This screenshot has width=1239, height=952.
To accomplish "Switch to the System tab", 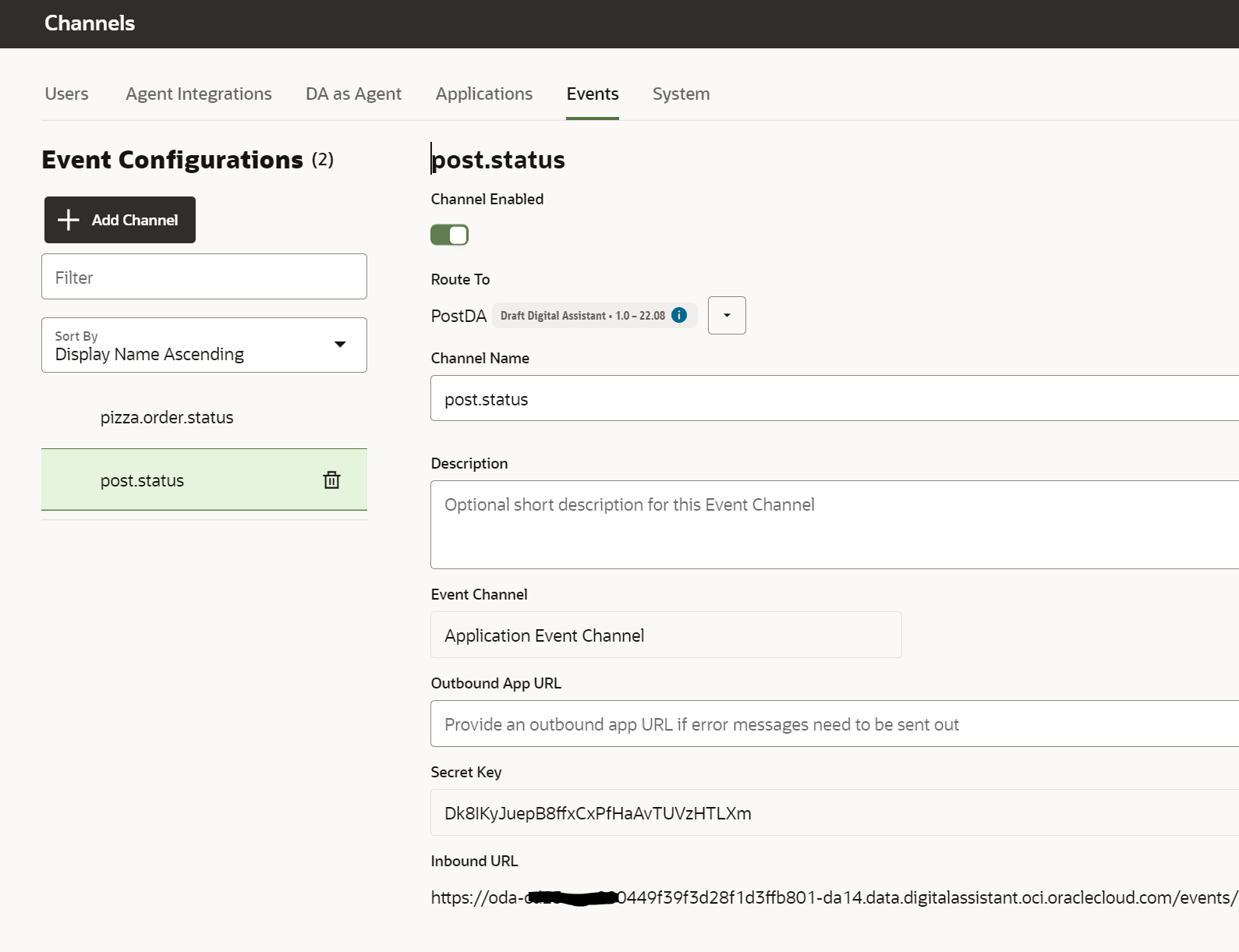I will tap(681, 94).
